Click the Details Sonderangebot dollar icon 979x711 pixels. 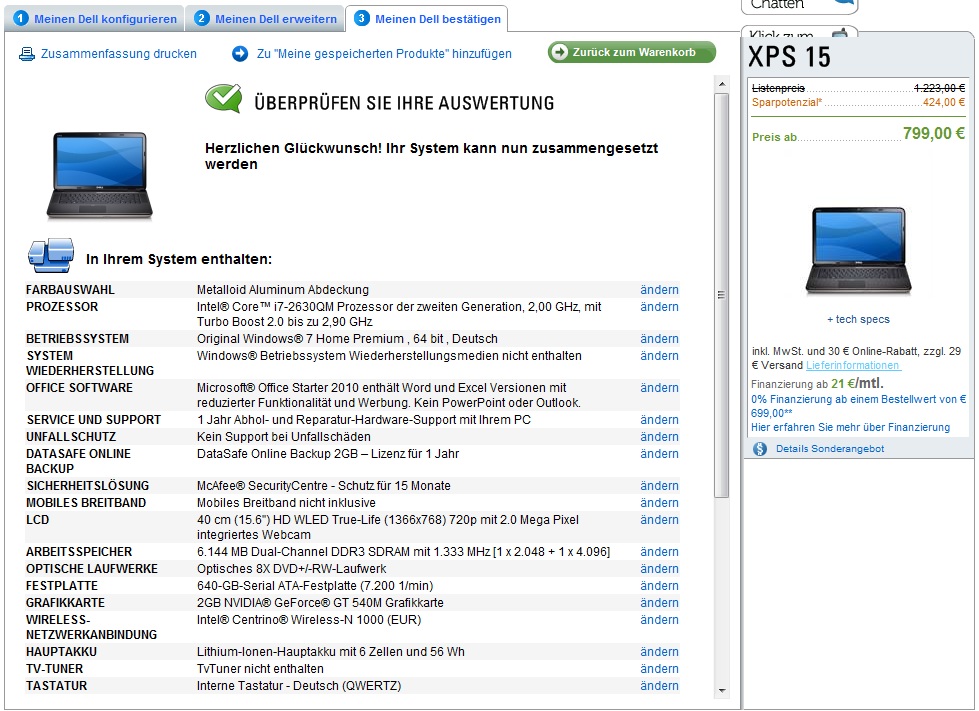click(x=760, y=449)
